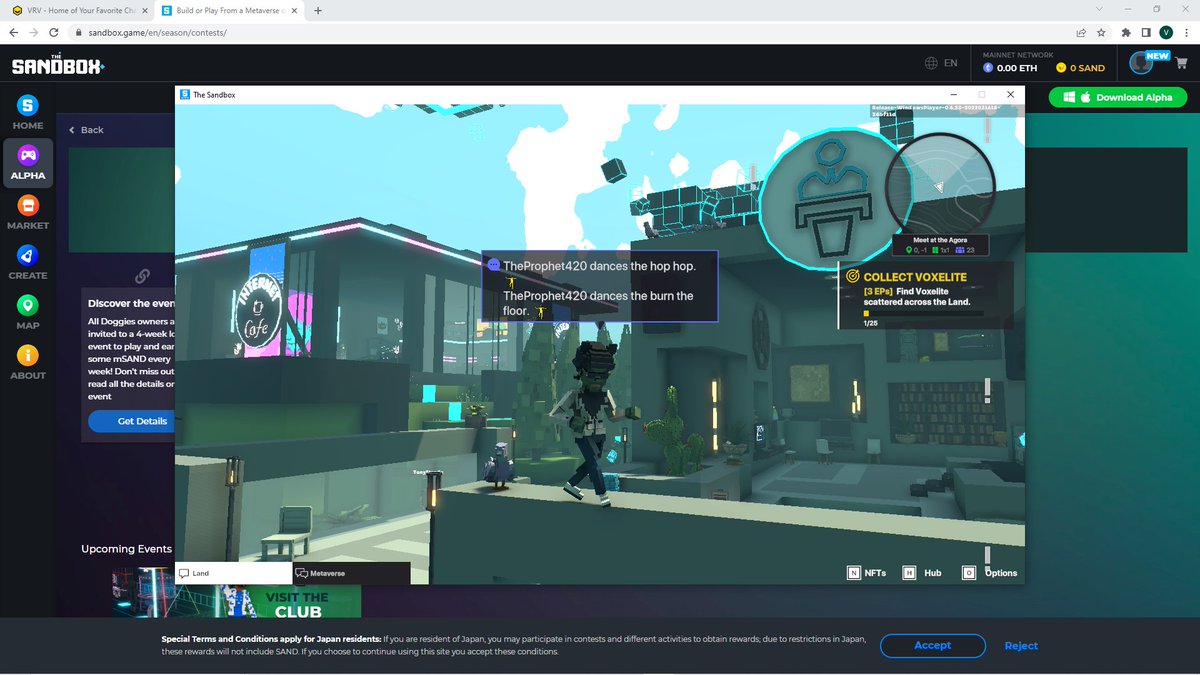Switch to the Land chat tab
Image resolution: width=1200 pixels, height=675 pixels.
click(x=234, y=573)
